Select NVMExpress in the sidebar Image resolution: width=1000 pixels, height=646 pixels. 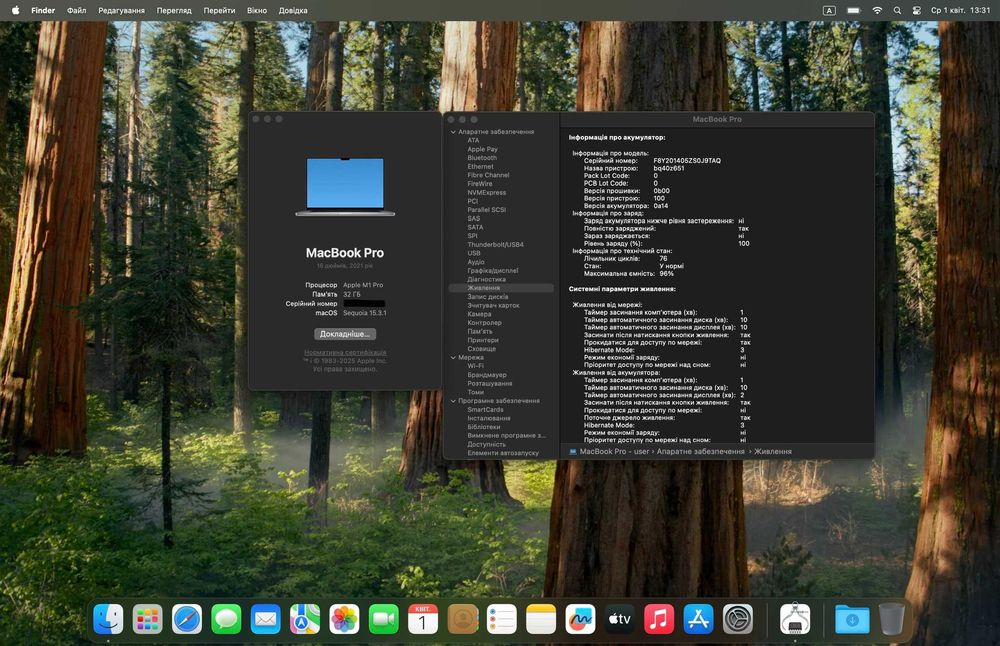point(487,193)
